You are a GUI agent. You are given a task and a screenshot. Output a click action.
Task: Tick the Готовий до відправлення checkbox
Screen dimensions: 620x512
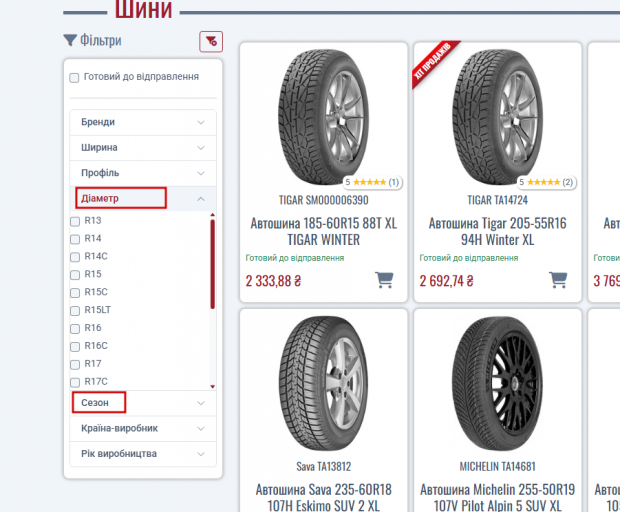coord(74,77)
